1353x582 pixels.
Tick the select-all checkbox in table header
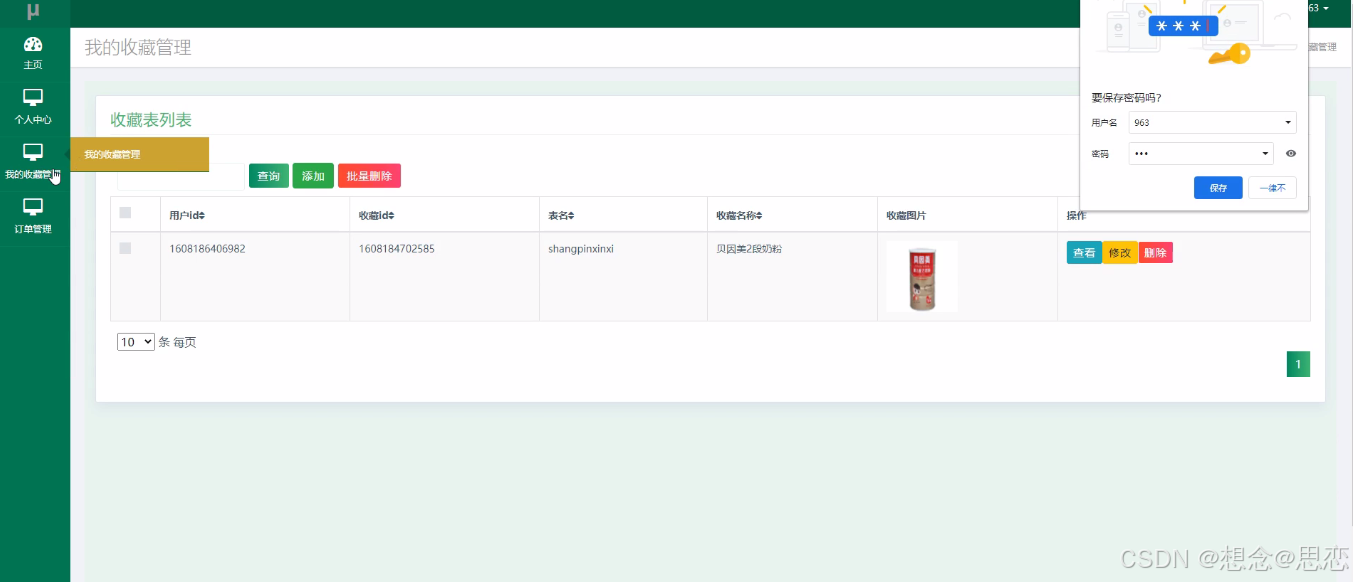pyautogui.click(x=125, y=212)
